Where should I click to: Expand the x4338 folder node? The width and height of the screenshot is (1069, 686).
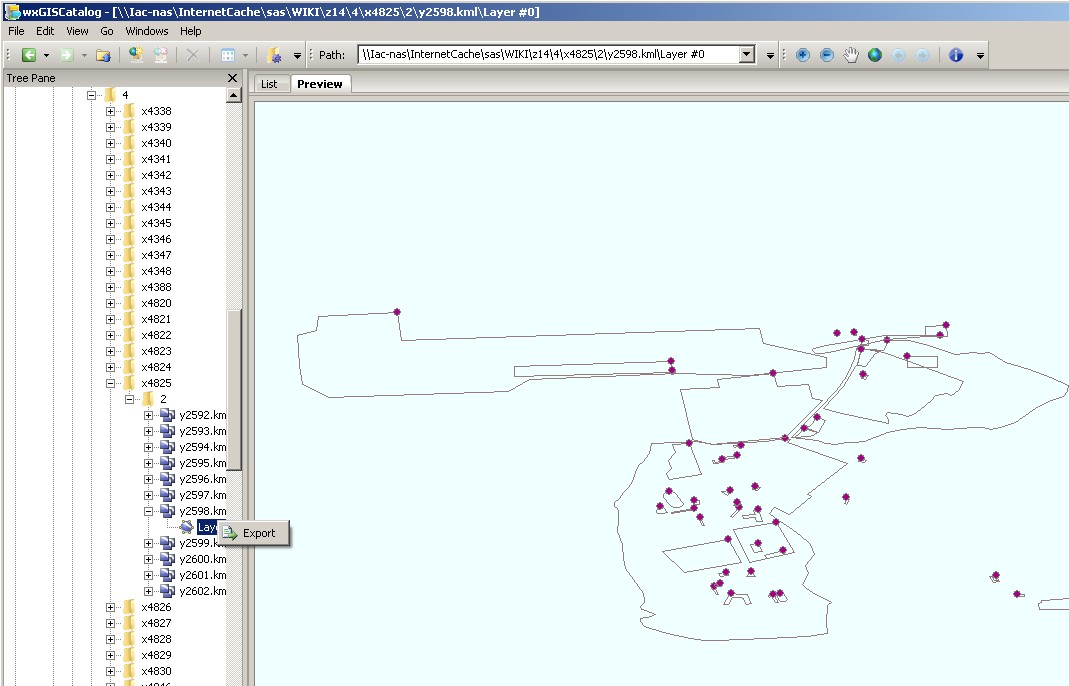point(110,111)
